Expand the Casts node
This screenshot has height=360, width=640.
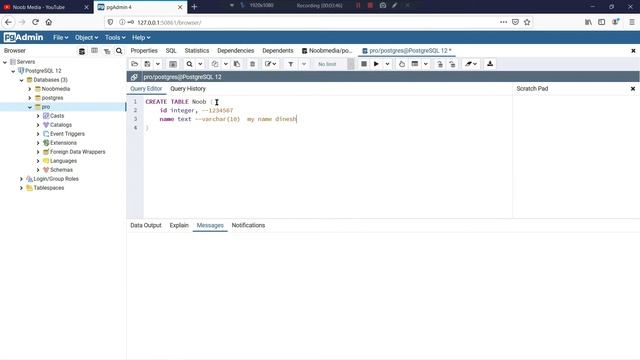tap(38, 116)
